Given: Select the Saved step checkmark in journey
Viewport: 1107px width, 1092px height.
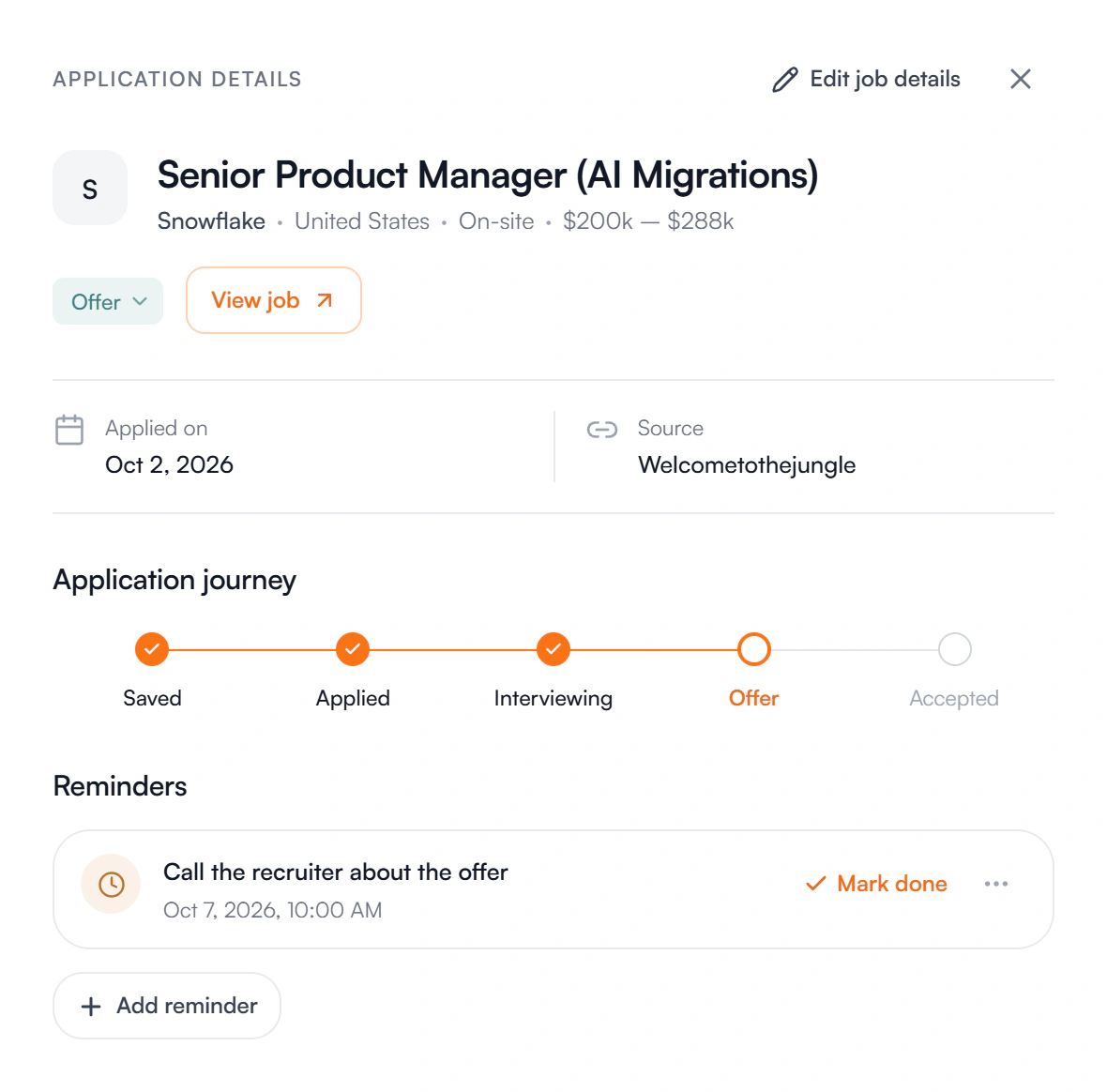Looking at the screenshot, I should pyautogui.click(x=152, y=649).
